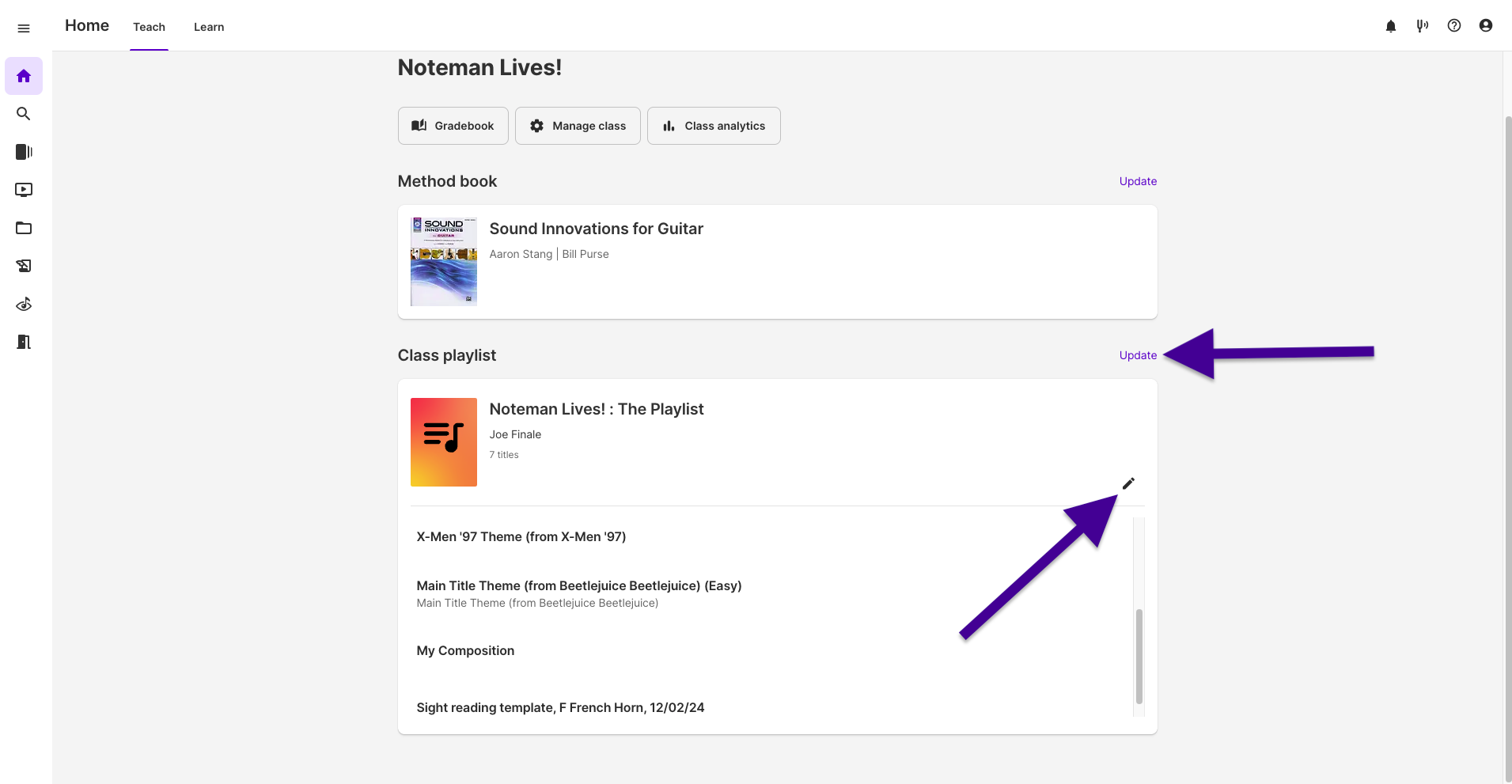The image size is (1512, 784).
Task: Open Sound Innovations for Guitar book cover
Action: (x=444, y=262)
